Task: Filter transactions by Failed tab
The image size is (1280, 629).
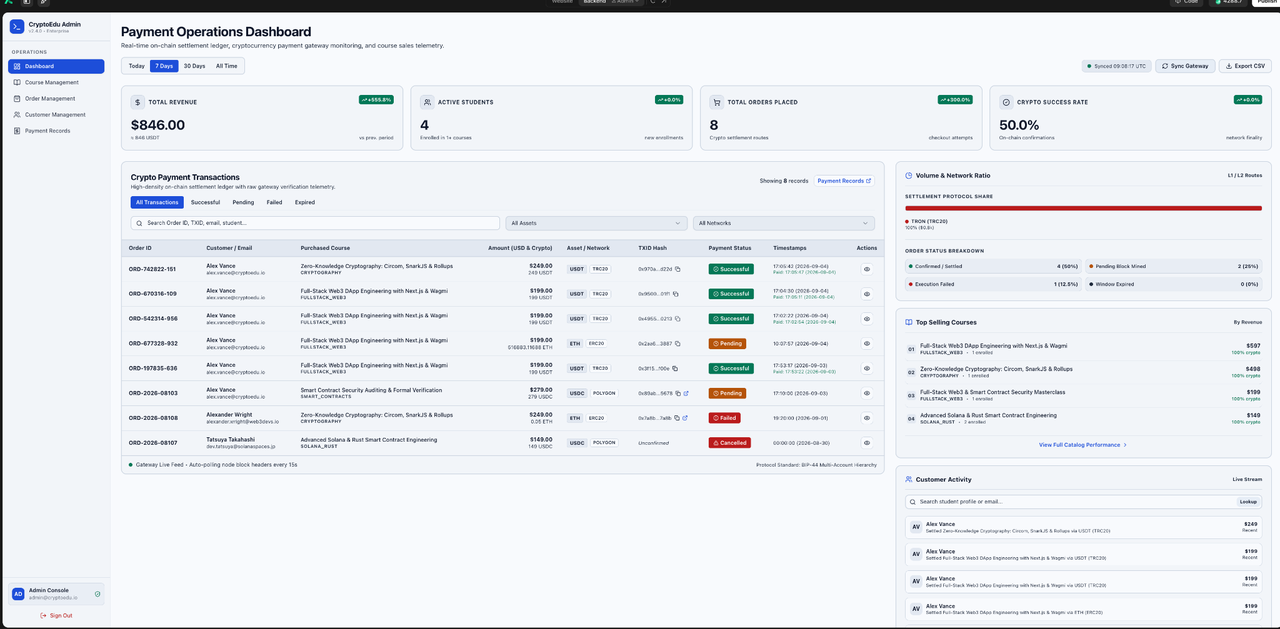Action: pyautogui.click(x=274, y=202)
